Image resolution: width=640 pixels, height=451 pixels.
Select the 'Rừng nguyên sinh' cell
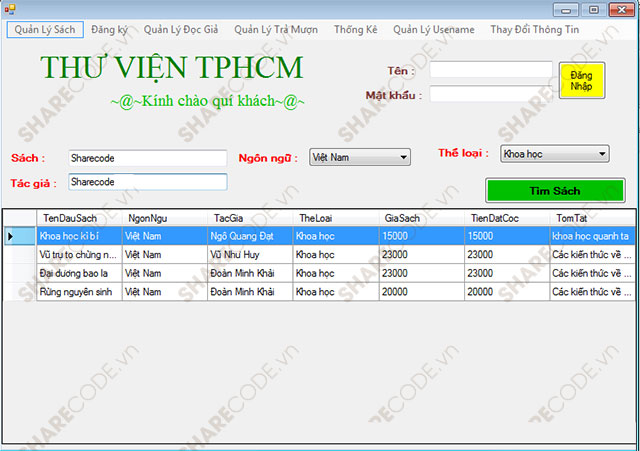pyautogui.click(x=79, y=292)
